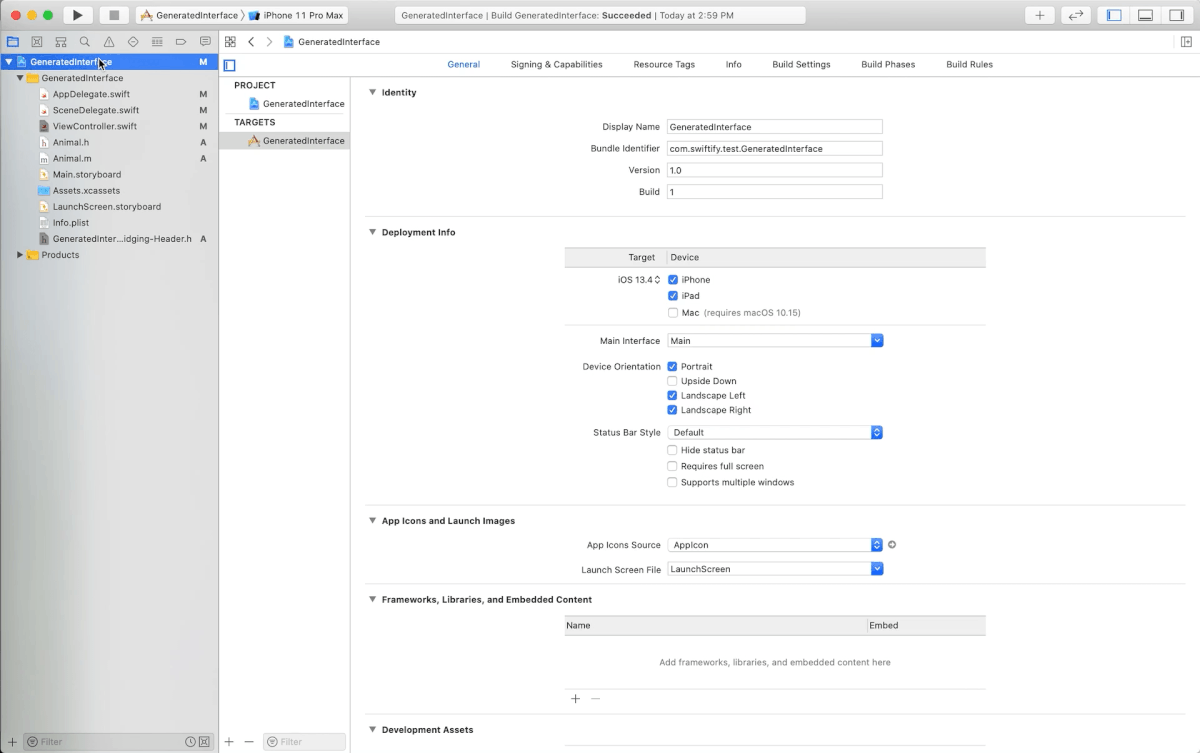Enable Upside Down orientation
This screenshot has width=1200, height=753.
[673, 381]
